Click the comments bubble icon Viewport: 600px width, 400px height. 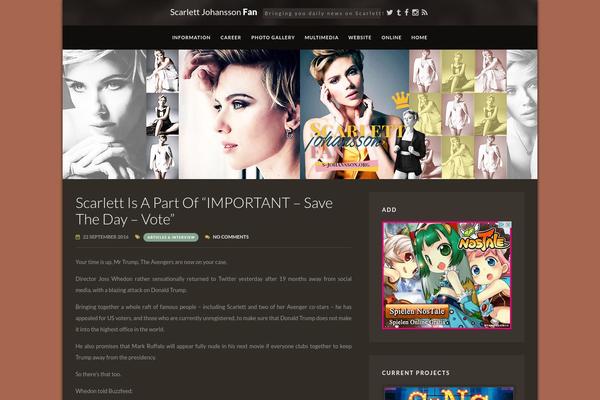pyautogui.click(x=207, y=237)
